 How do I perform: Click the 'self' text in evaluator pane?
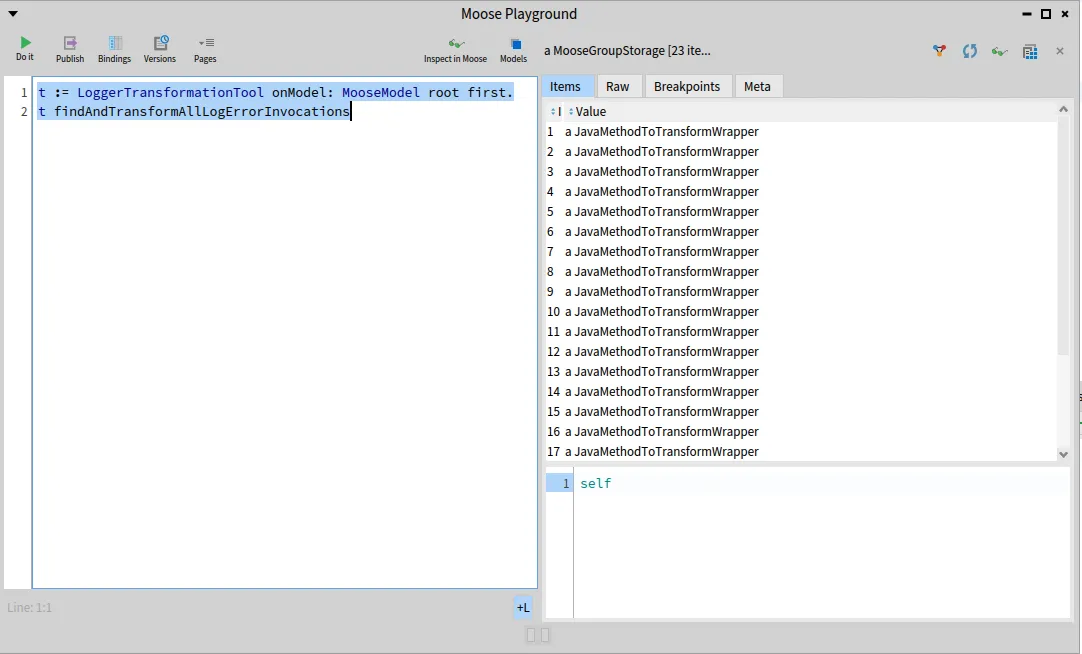coord(596,484)
